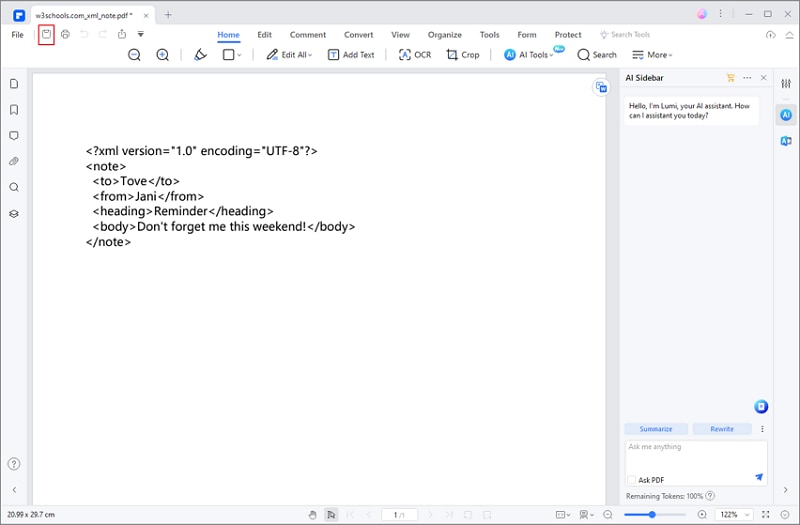Viewport: 800px width, 525px height.
Task: Open a new tab with plus icon
Action: tap(168, 15)
